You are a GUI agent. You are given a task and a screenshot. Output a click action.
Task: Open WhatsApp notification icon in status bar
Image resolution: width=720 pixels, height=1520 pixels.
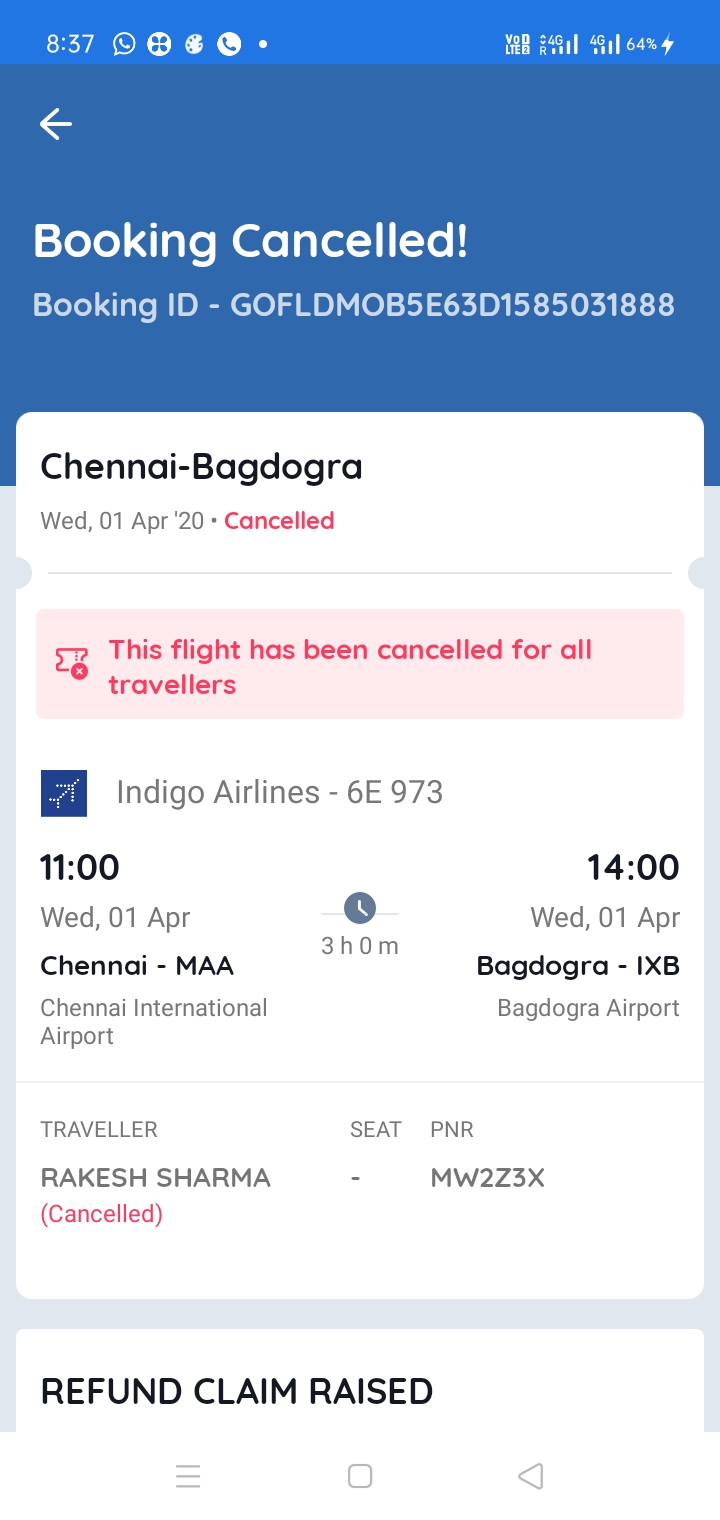124,44
